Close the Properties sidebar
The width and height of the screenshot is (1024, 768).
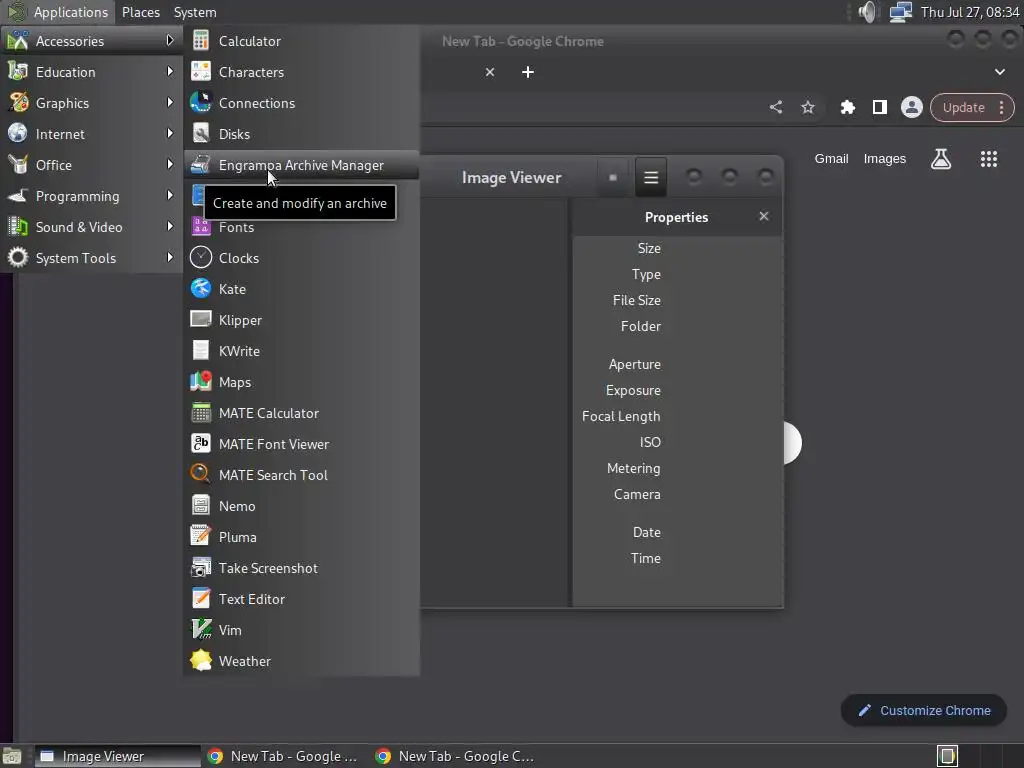coord(764,216)
